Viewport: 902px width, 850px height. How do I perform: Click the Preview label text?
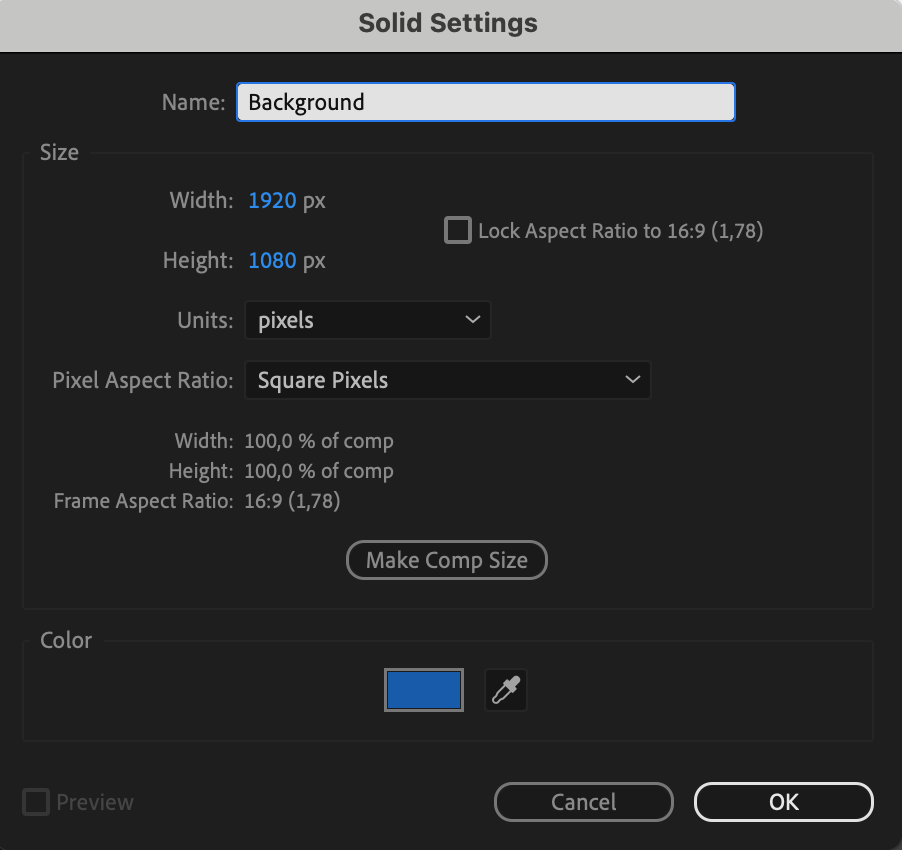[x=95, y=802]
